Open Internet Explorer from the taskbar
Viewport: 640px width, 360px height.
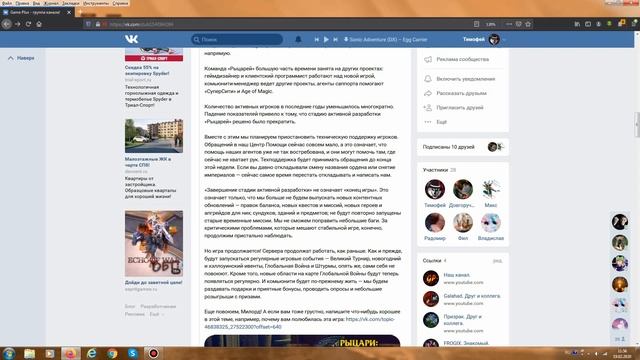[91, 353]
